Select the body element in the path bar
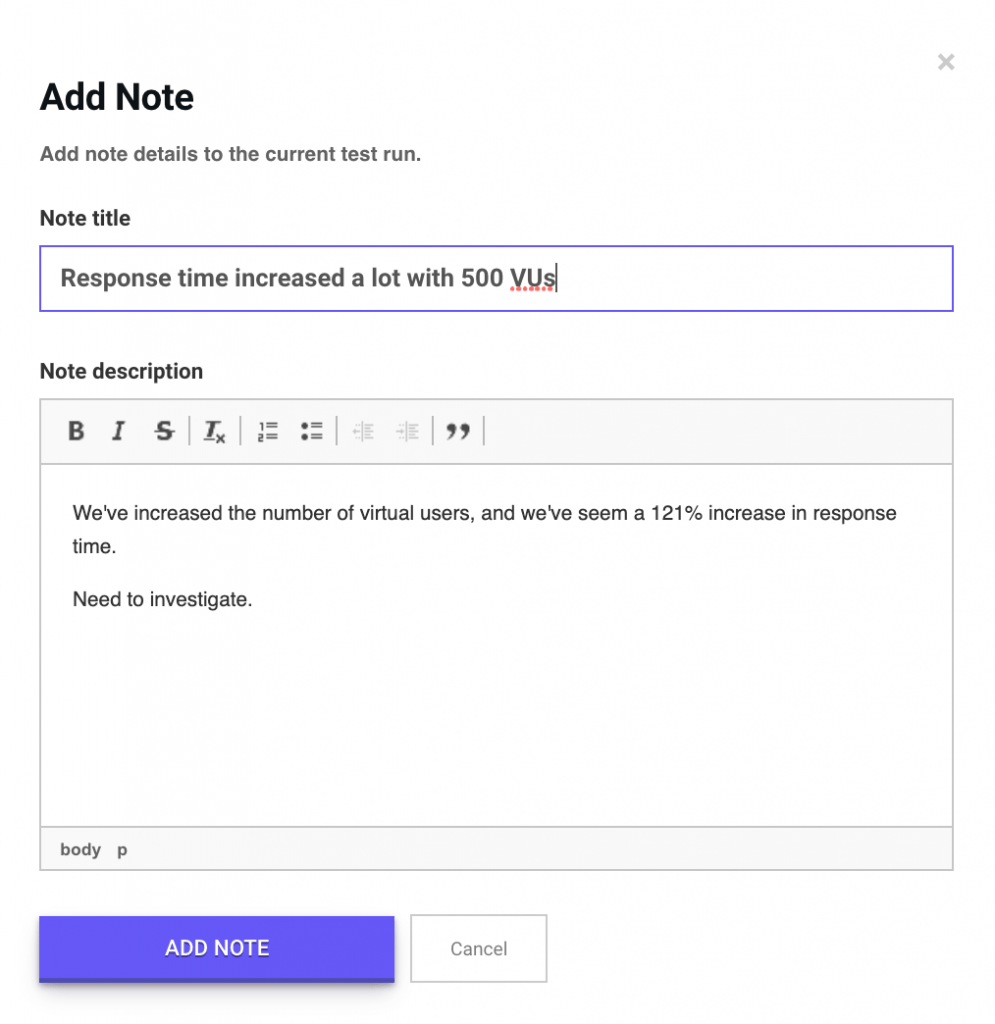Image resolution: width=995 pixels, height=1024 pixels. tap(80, 850)
